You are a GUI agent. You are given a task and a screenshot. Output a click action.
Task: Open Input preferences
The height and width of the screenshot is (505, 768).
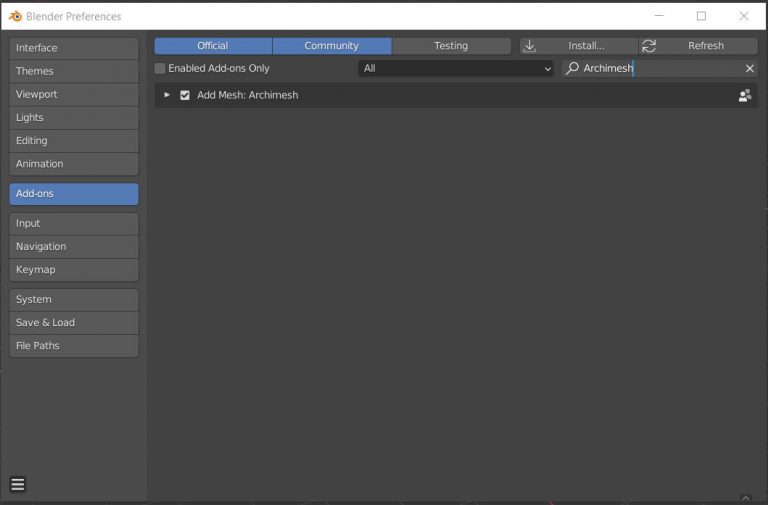[x=74, y=223]
